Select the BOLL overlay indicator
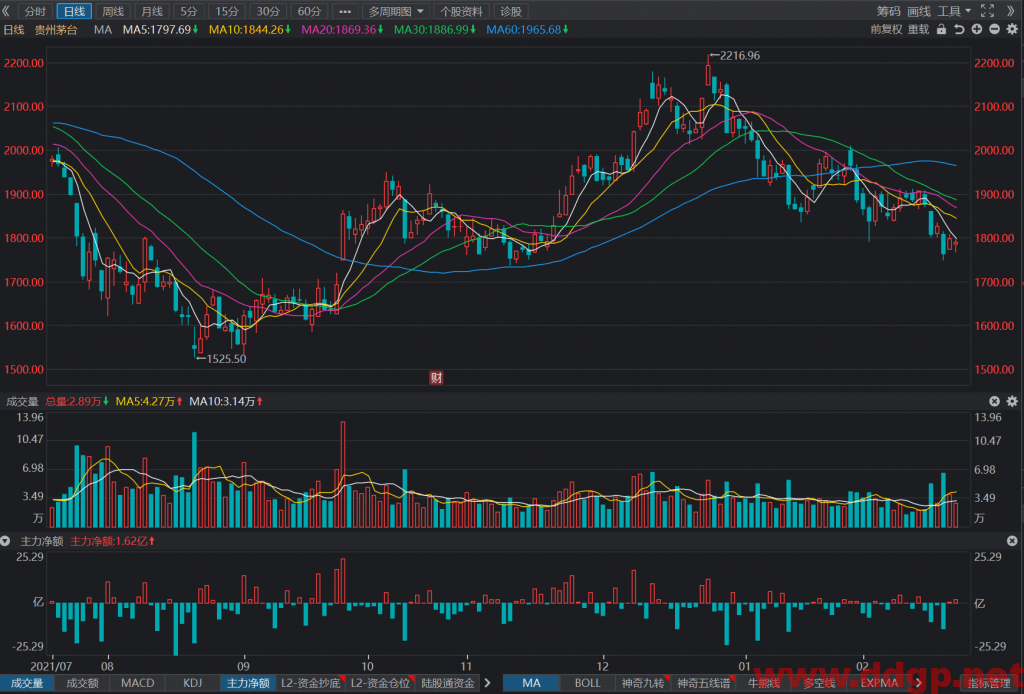The width and height of the screenshot is (1024, 694). tap(587, 683)
